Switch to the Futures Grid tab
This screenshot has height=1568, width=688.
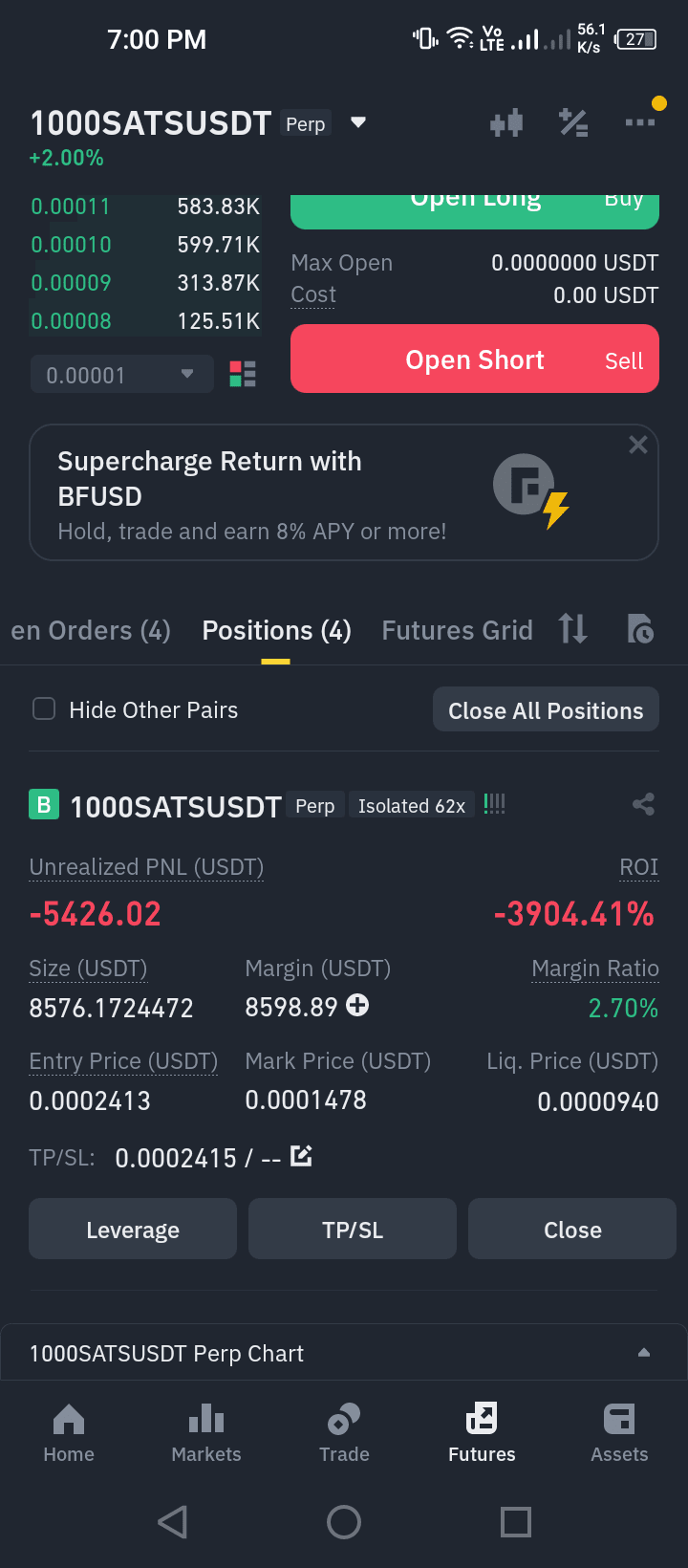click(x=457, y=630)
